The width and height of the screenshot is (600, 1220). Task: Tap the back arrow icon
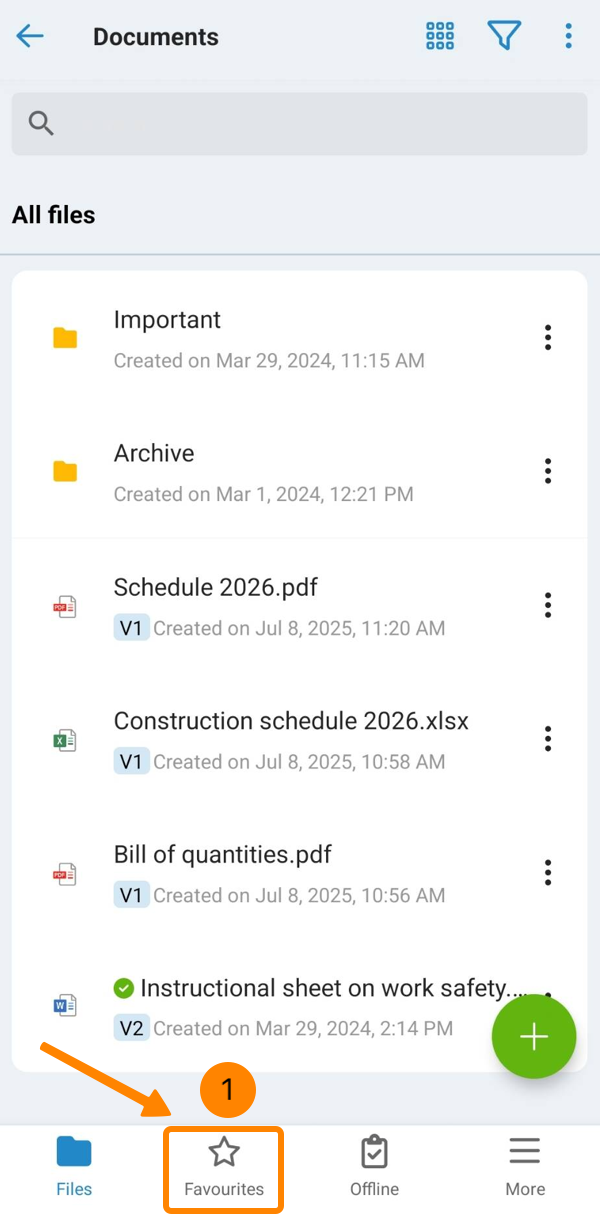tap(30, 37)
